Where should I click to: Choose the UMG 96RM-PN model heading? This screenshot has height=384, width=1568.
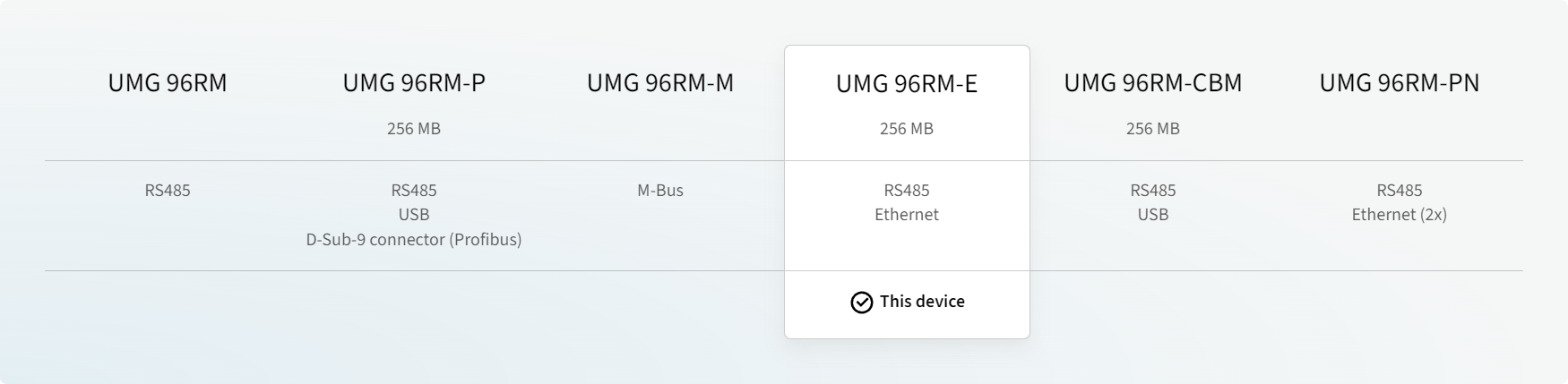[1400, 83]
